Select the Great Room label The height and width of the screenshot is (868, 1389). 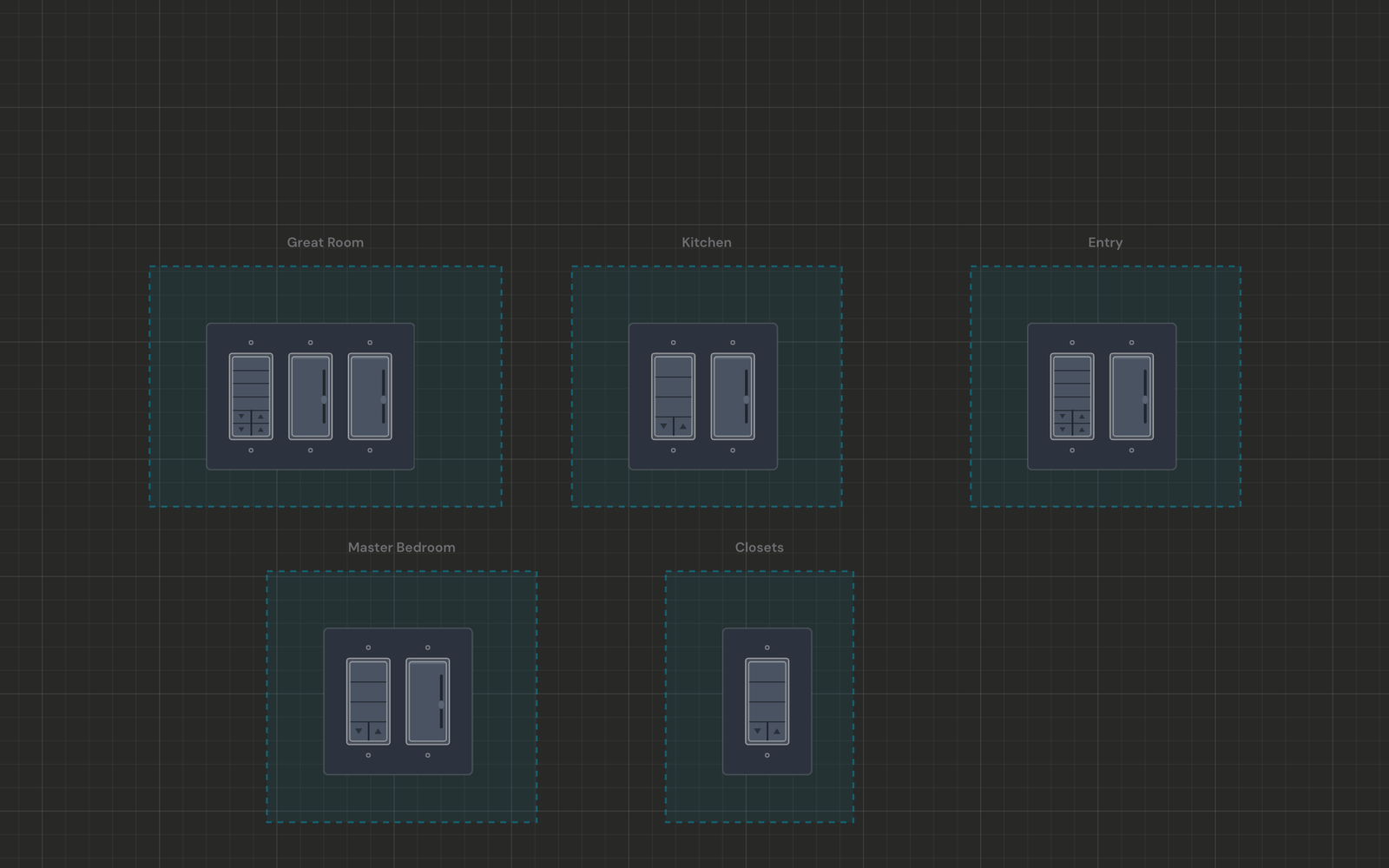tap(326, 242)
